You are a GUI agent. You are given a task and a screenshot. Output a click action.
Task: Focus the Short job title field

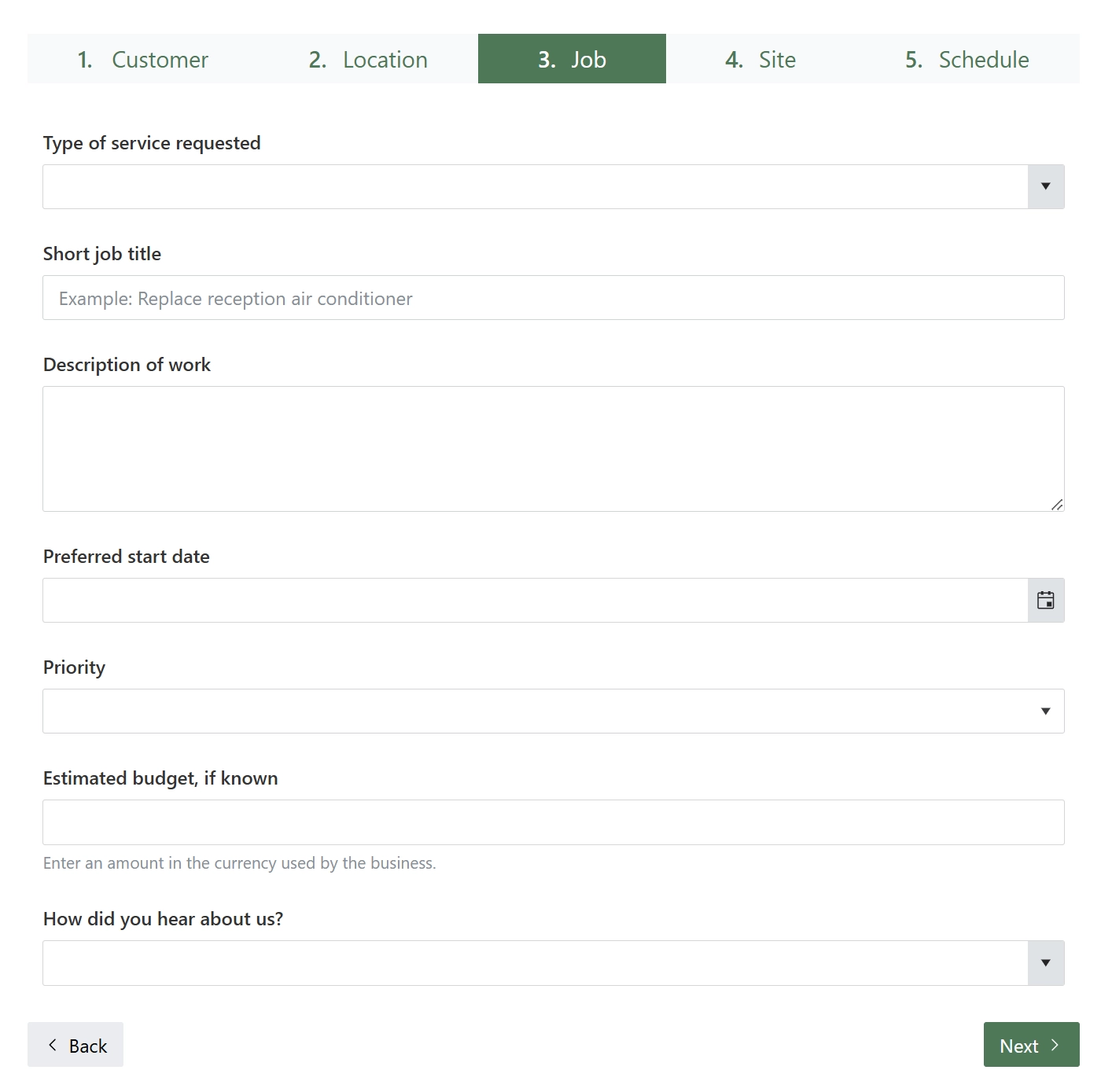tap(554, 298)
